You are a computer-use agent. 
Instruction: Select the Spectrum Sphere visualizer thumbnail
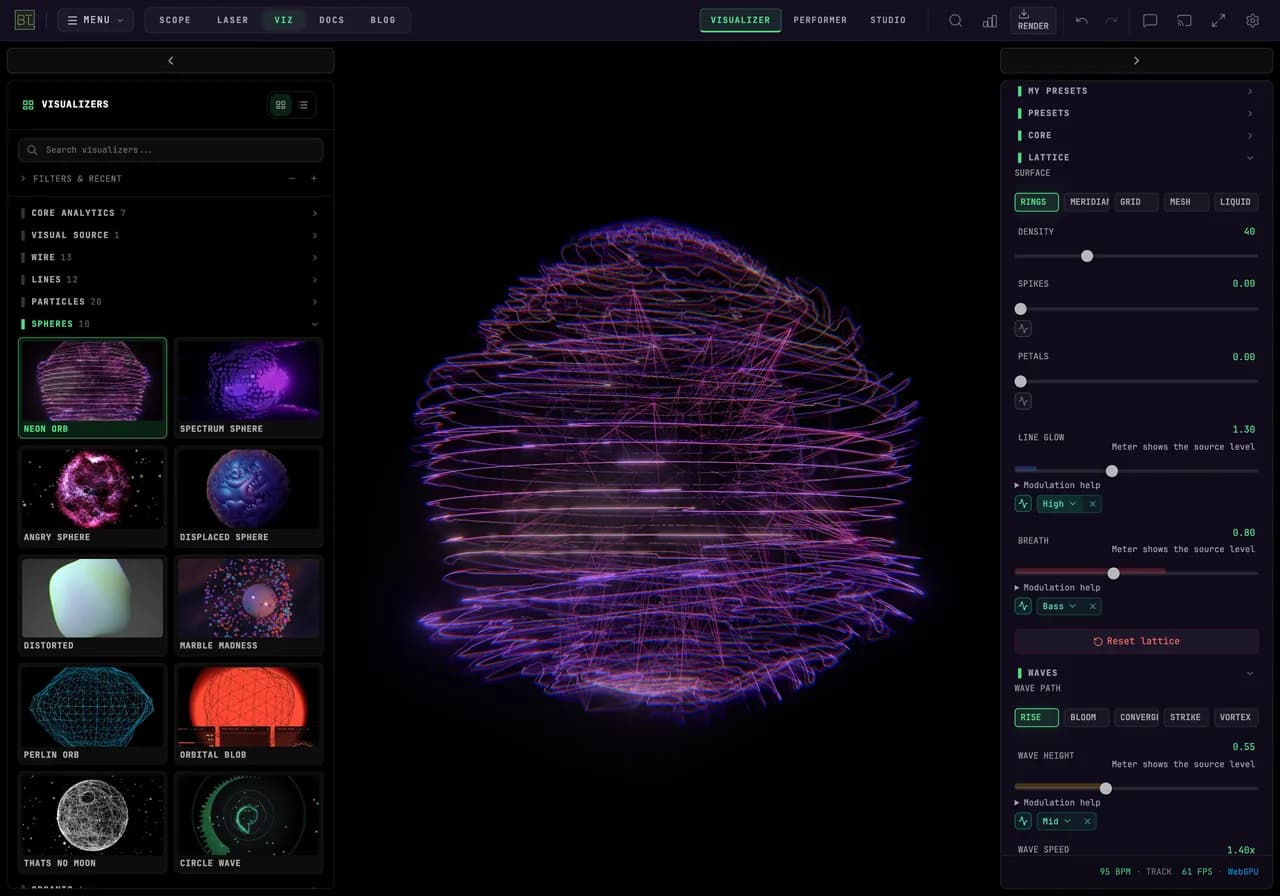pyautogui.click(x=249, y=388)
